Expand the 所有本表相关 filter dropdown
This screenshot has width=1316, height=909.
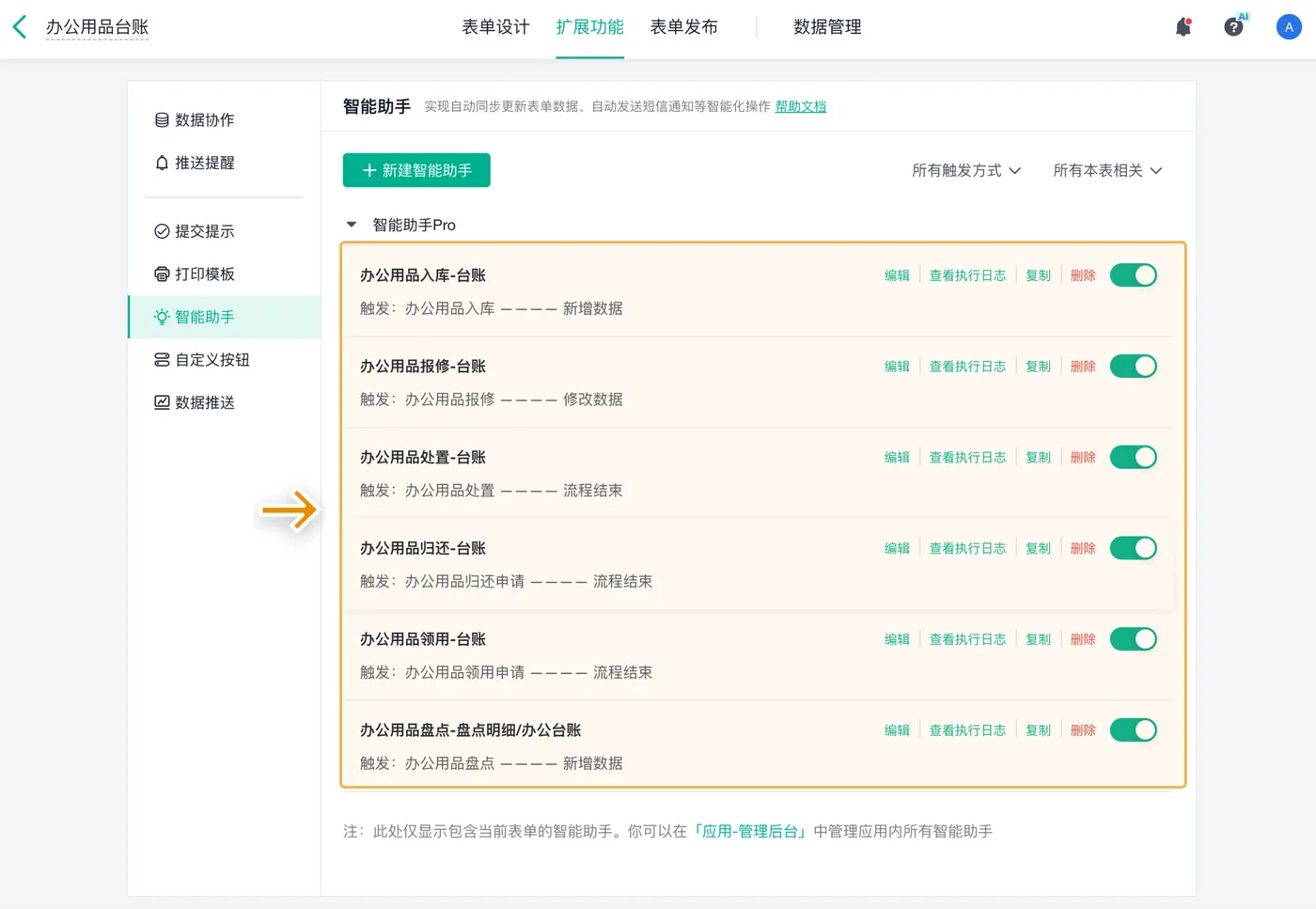(x=1106, y=170)
